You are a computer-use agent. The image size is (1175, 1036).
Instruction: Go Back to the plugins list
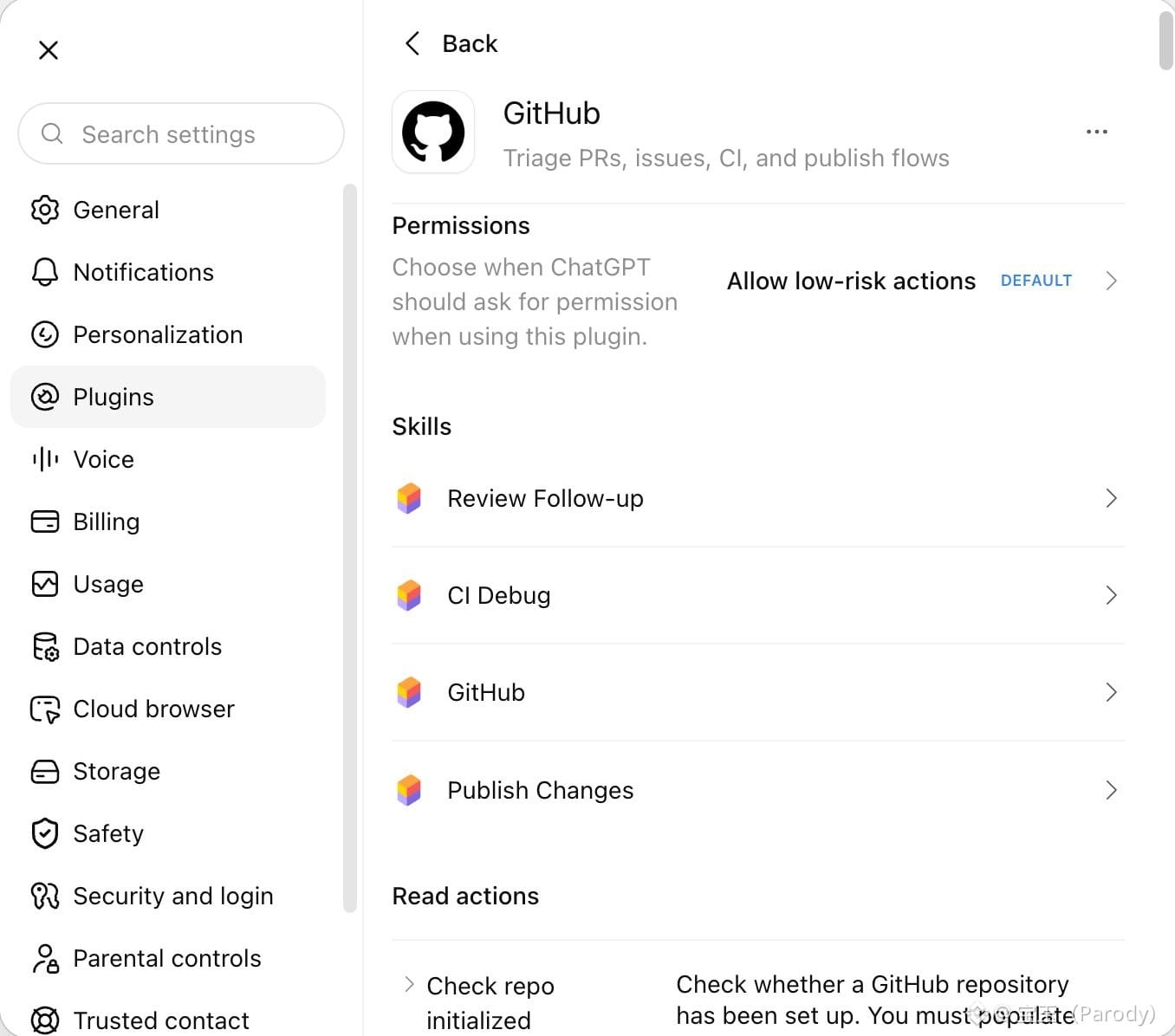451,43
